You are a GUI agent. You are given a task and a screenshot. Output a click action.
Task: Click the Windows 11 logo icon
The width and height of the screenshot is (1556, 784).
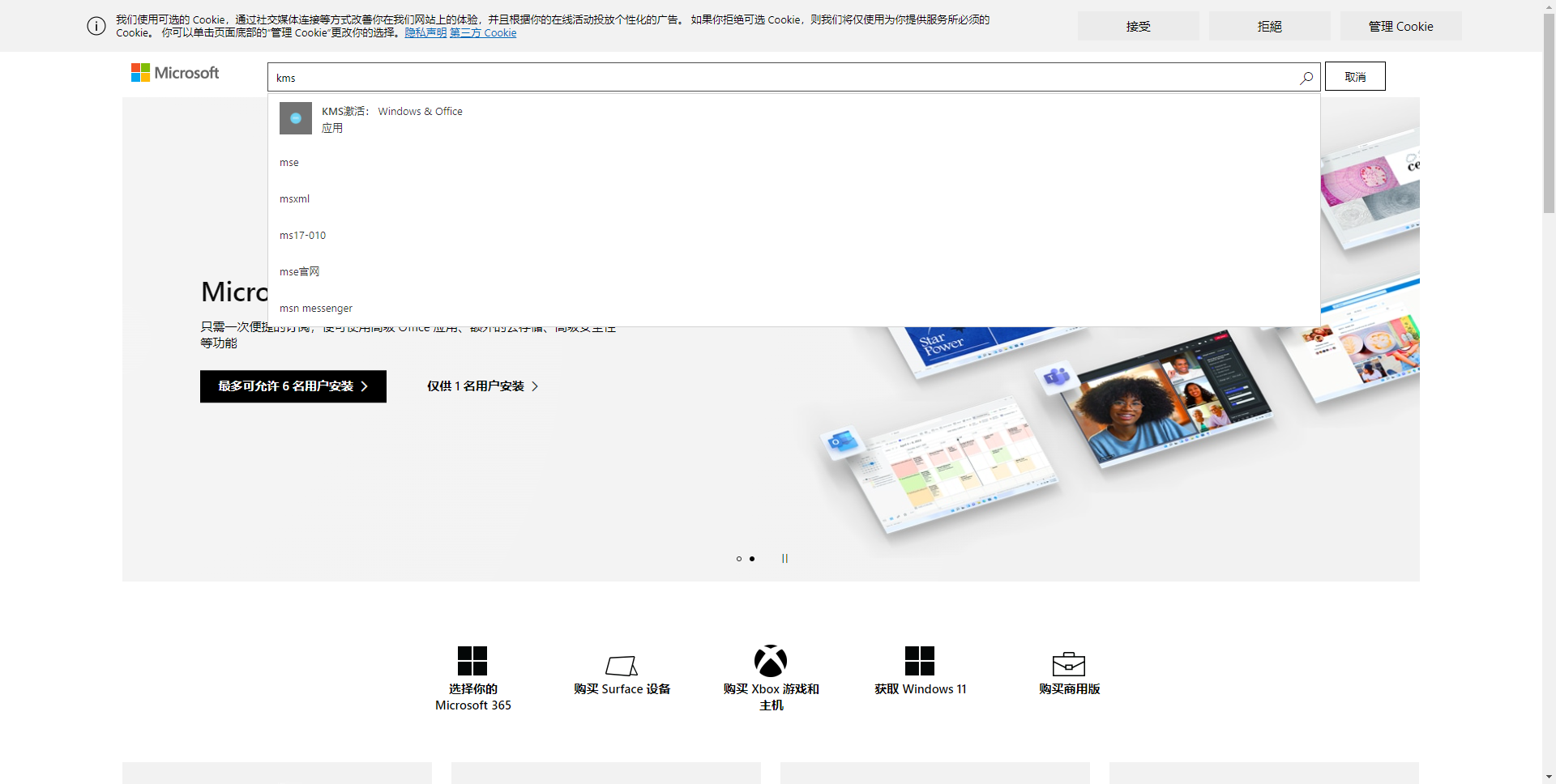tap(920, 661)
